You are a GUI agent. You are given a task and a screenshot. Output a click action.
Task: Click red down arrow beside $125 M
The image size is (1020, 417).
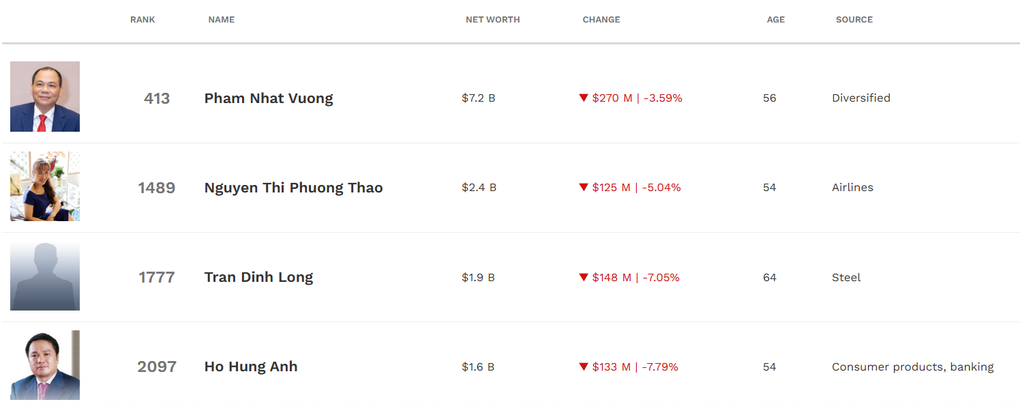tap(584, 188)
